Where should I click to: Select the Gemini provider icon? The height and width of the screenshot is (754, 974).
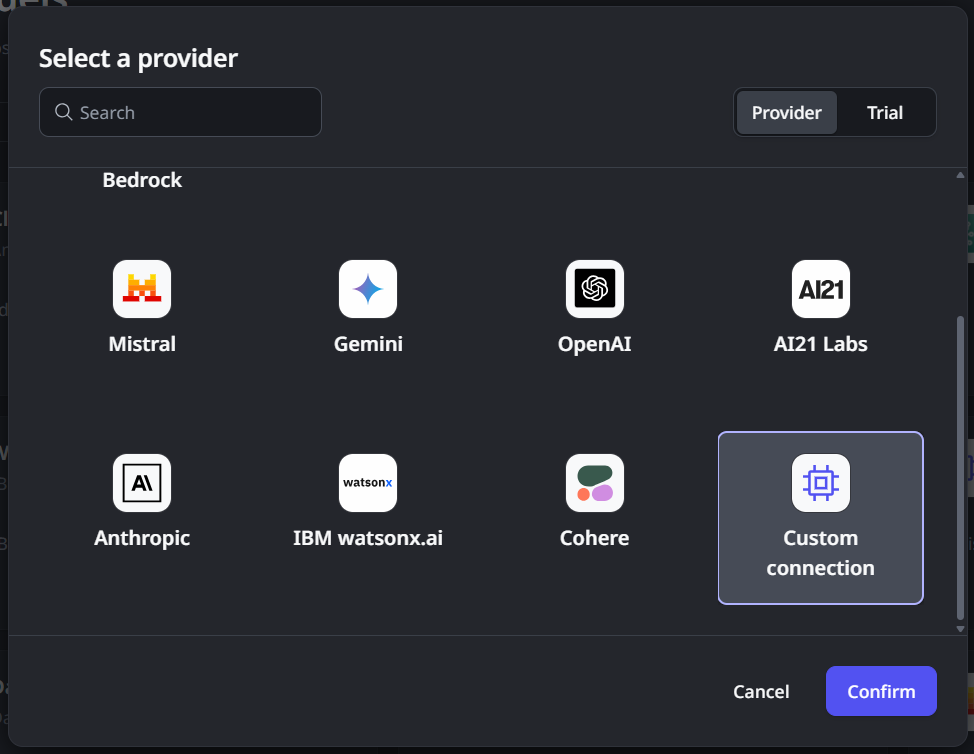pos(368,289)
